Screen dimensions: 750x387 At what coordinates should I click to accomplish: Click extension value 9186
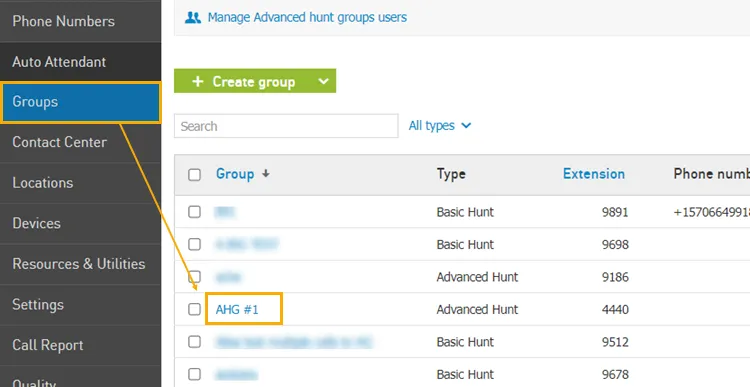click(615, 277)
